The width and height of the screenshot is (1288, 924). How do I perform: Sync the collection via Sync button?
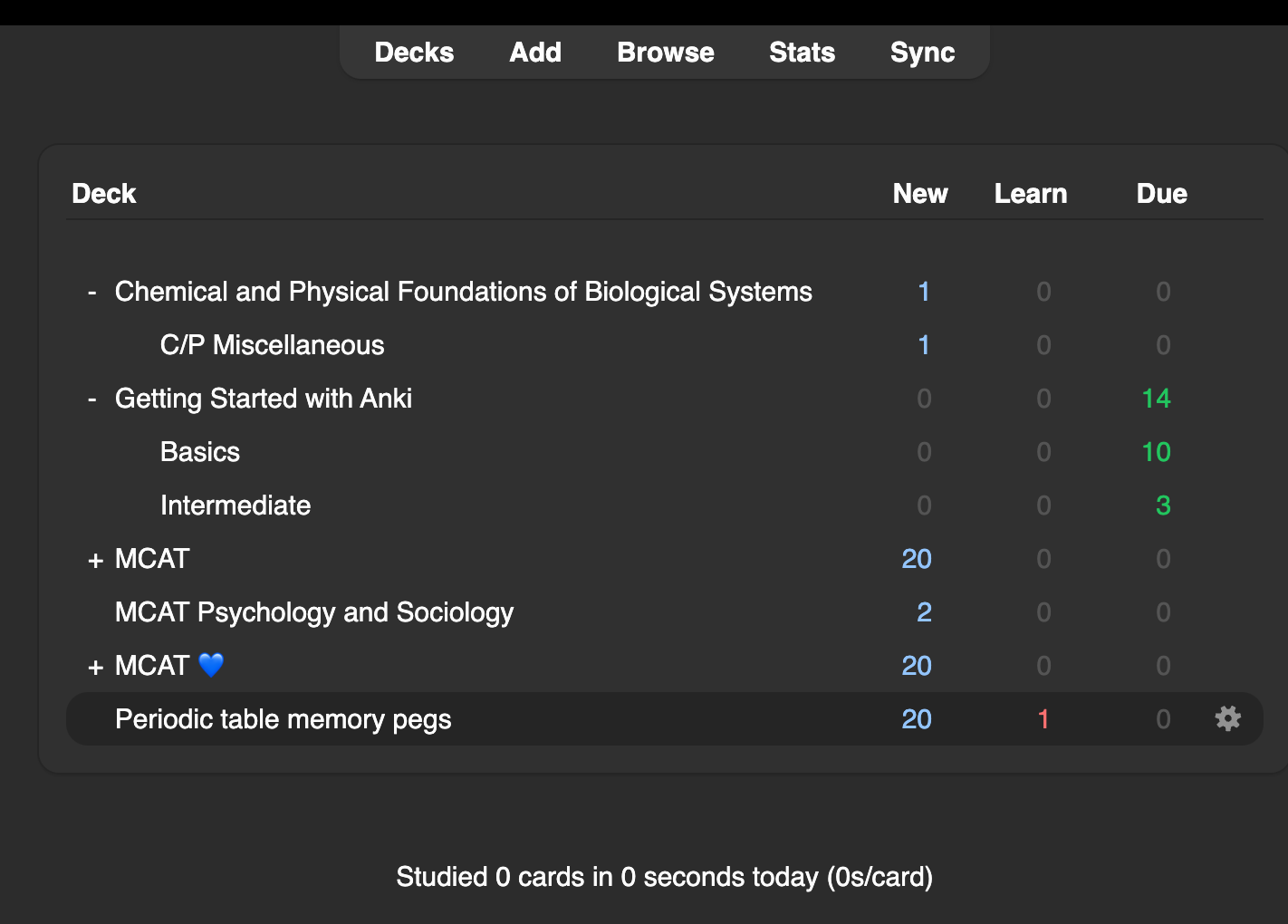922,53
